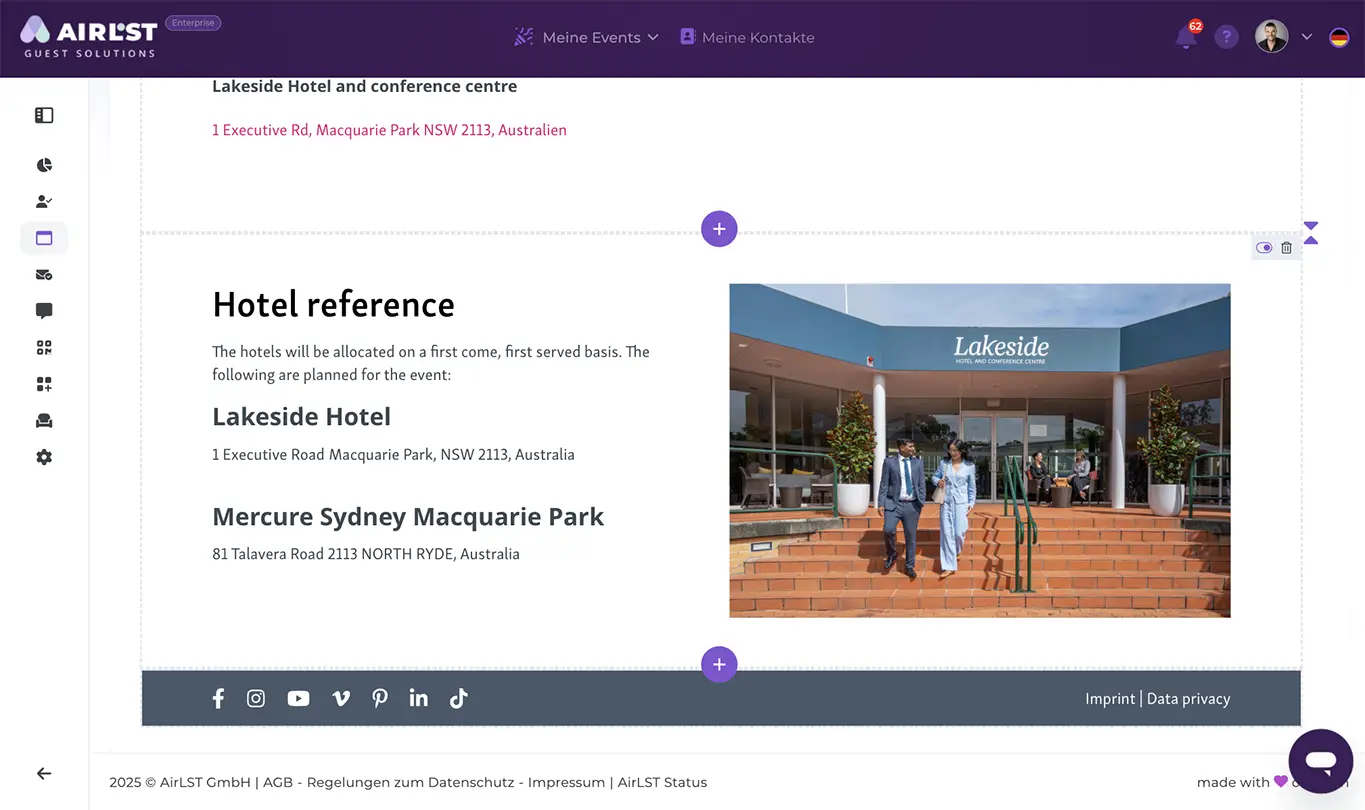Screen dimensions: 1365x810
Task: Click the Hotel reference heading
Action: pyautogui.click(x=333, y=304)
